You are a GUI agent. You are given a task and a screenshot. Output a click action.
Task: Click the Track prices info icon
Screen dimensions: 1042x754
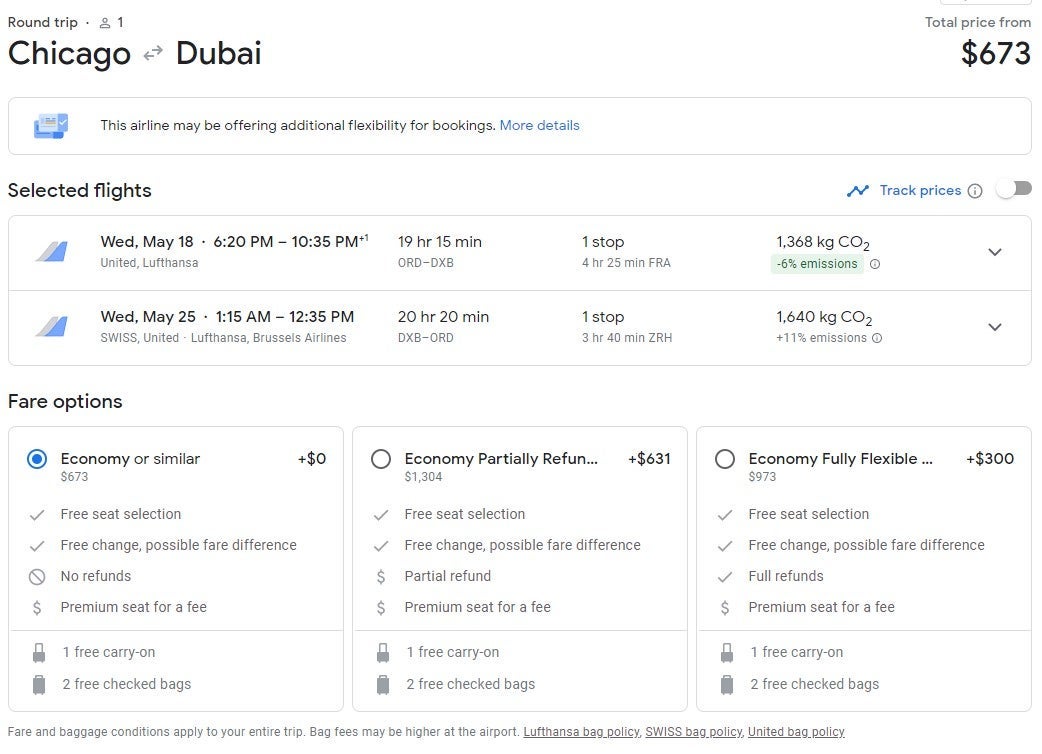pyautogui.click(x=975, y=191)
